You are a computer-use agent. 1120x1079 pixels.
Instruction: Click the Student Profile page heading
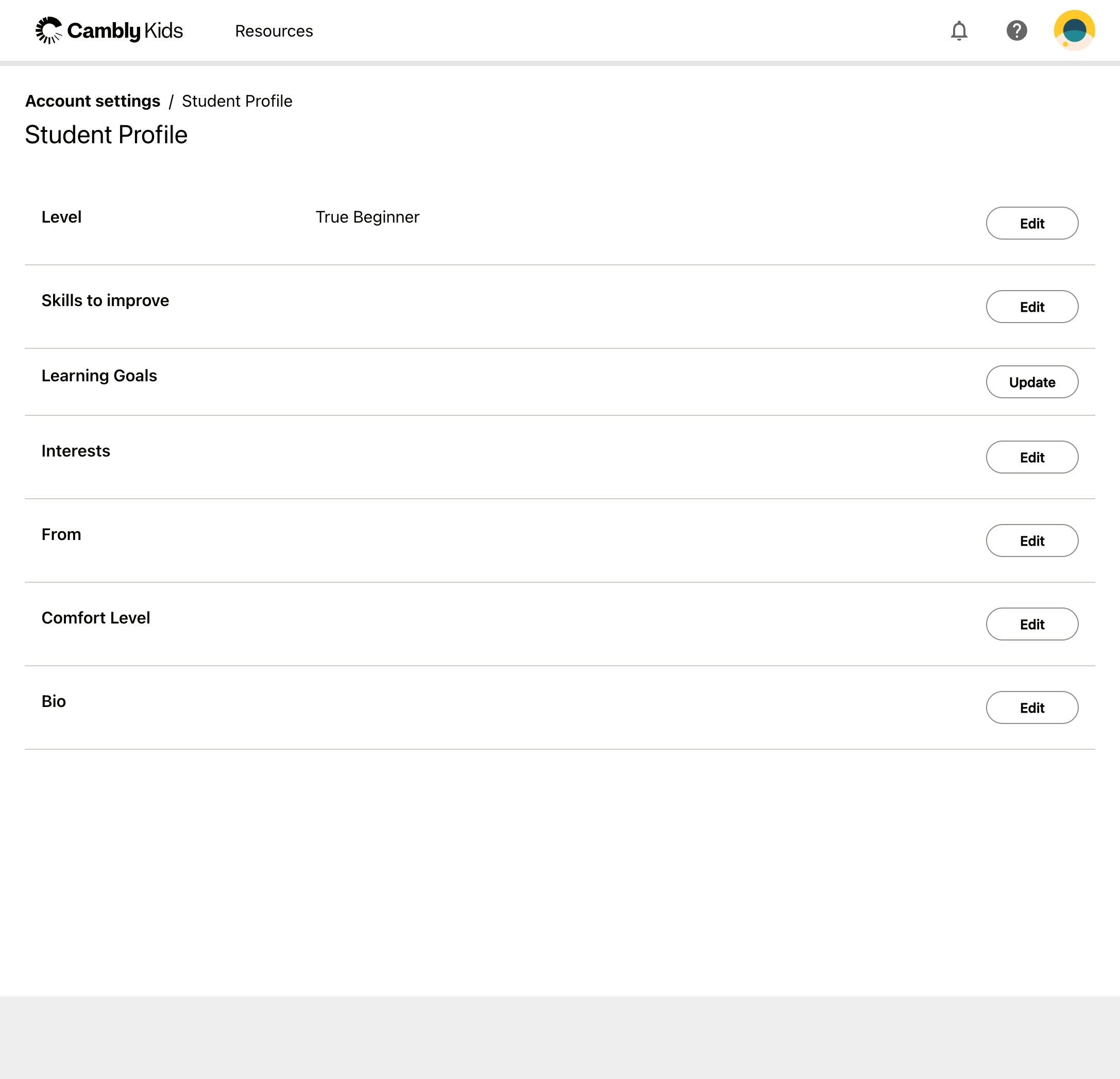click(106, 135)
